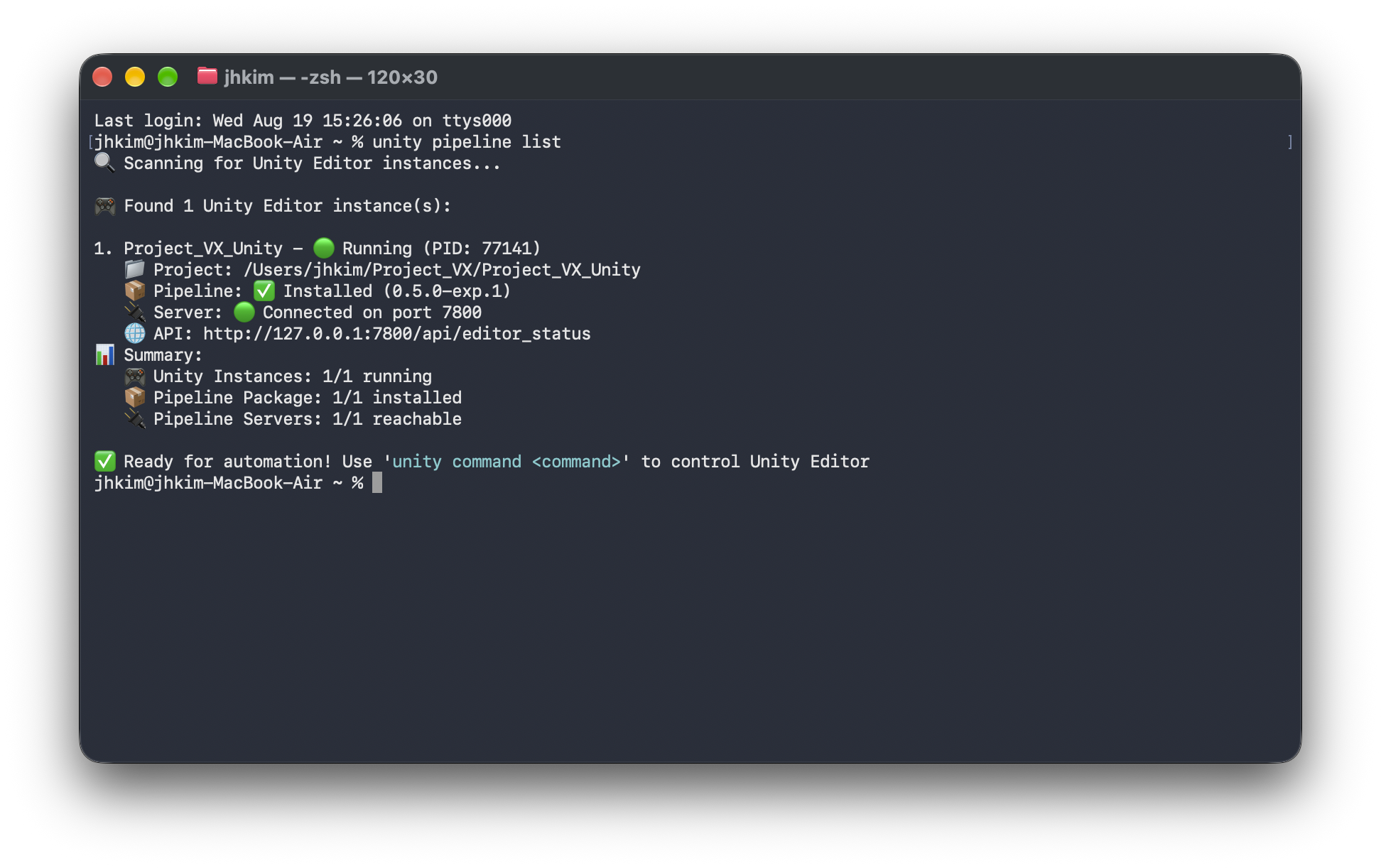Click the green circle before Connected on port

(x=244, y=312)
